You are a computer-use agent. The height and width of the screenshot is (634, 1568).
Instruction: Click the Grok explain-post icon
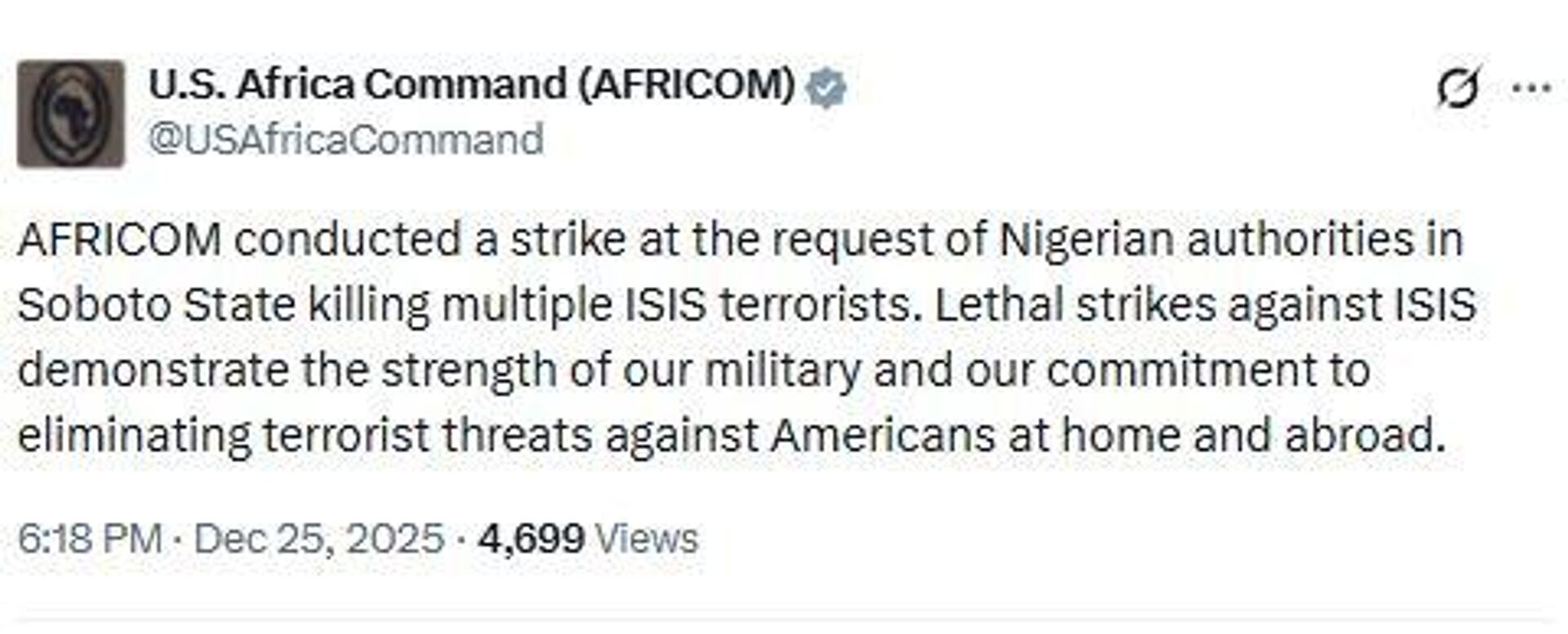(x=1458, y=88)
